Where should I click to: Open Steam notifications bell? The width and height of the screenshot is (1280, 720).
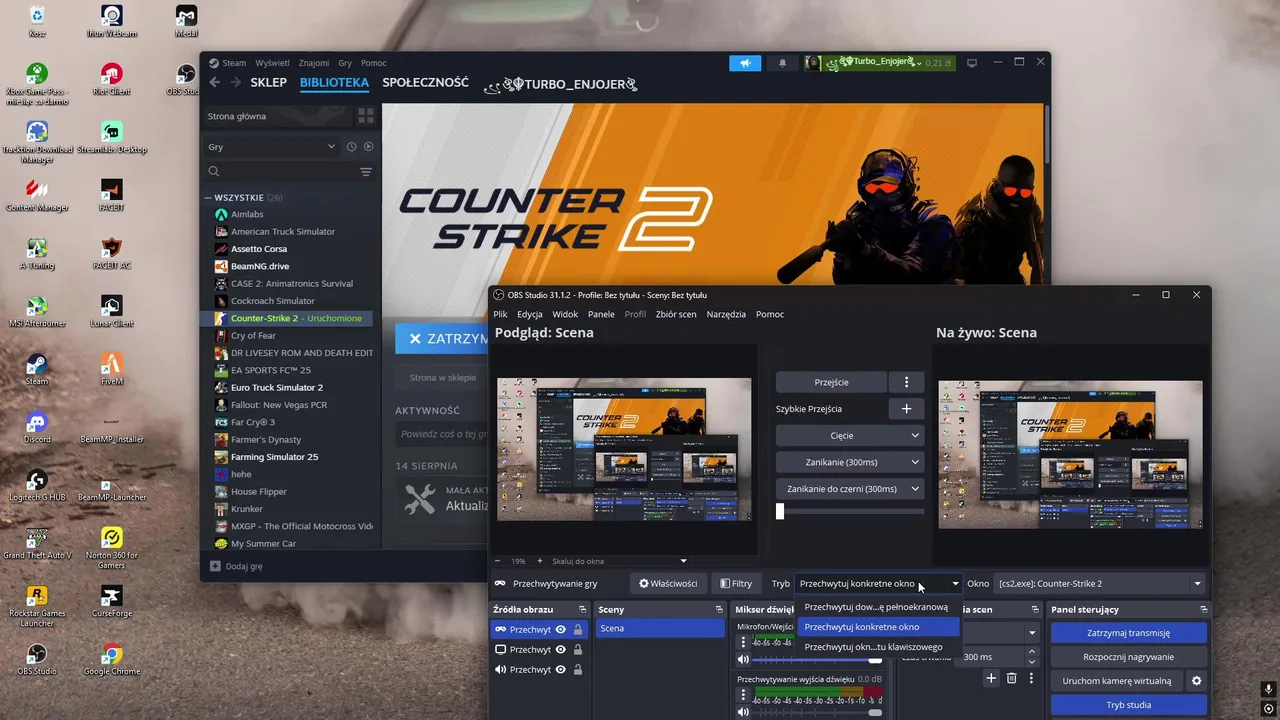[x=782, y=63]
